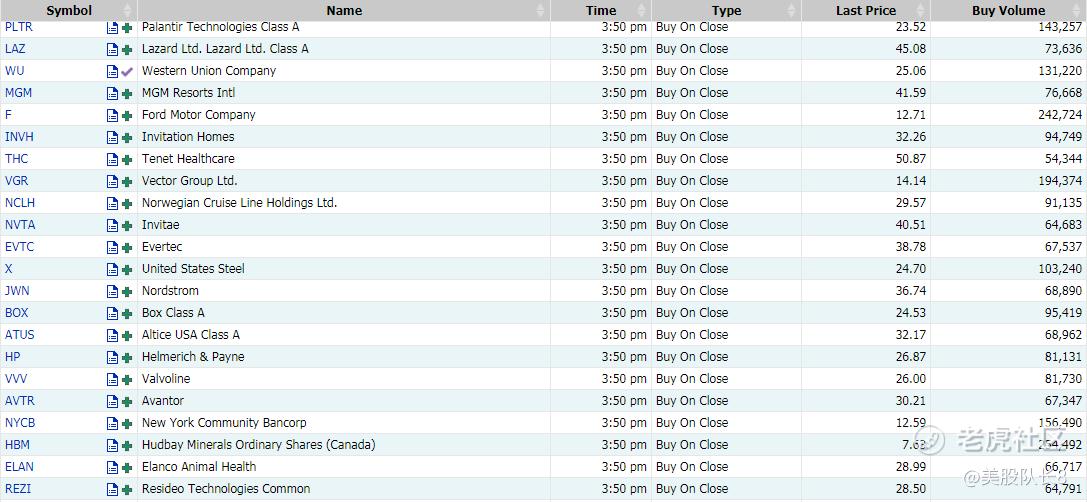
Task: Open the document icon for WU
Action: 112,71
